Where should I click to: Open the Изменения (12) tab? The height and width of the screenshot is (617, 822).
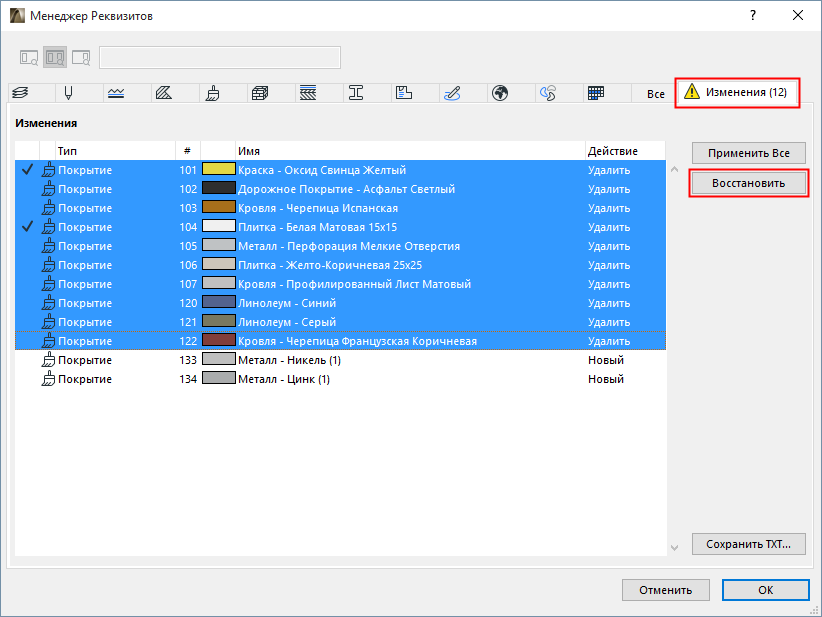pos(737,93)
